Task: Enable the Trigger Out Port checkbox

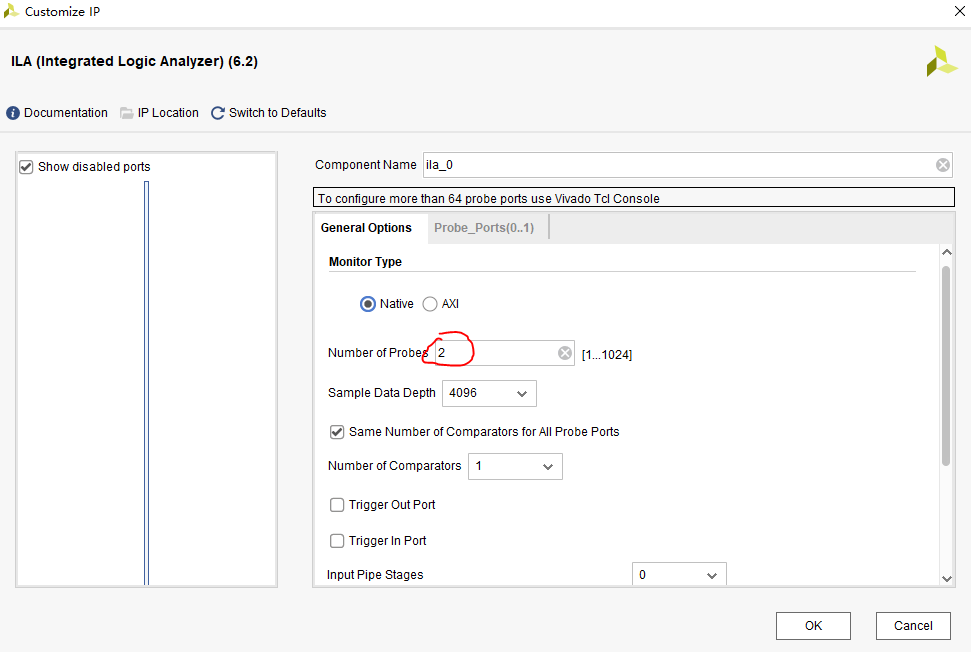Action: [x=337, y=505]
